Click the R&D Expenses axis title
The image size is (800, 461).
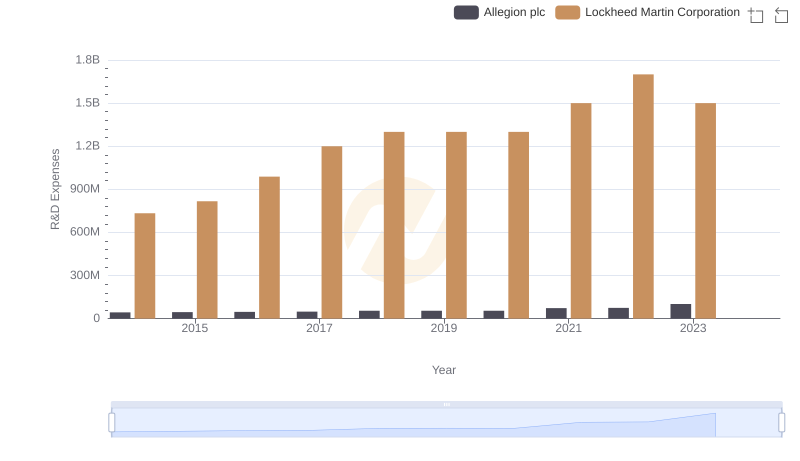pos(55,189)
